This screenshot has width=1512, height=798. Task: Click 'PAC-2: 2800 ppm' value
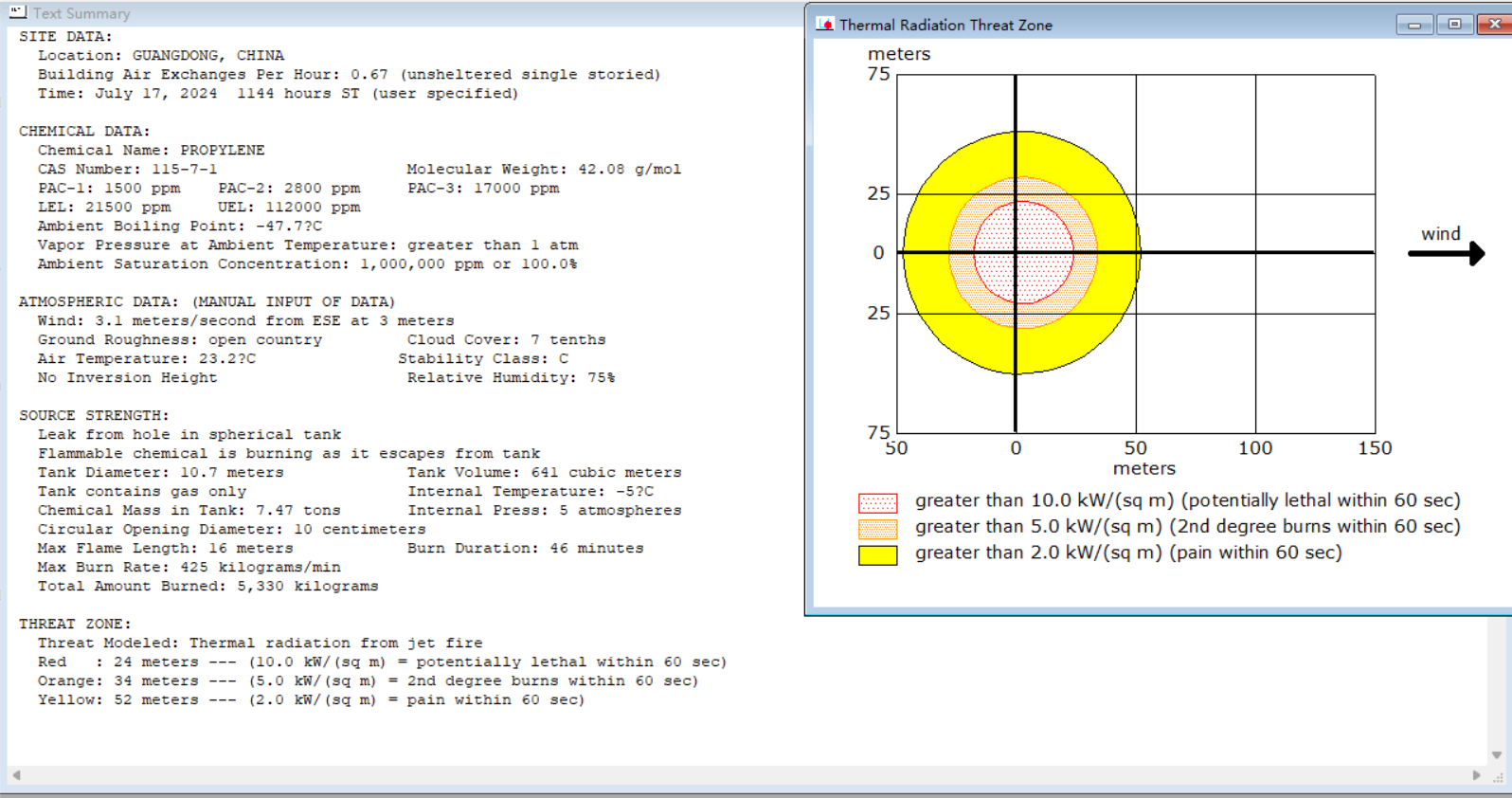pos(289,188)
